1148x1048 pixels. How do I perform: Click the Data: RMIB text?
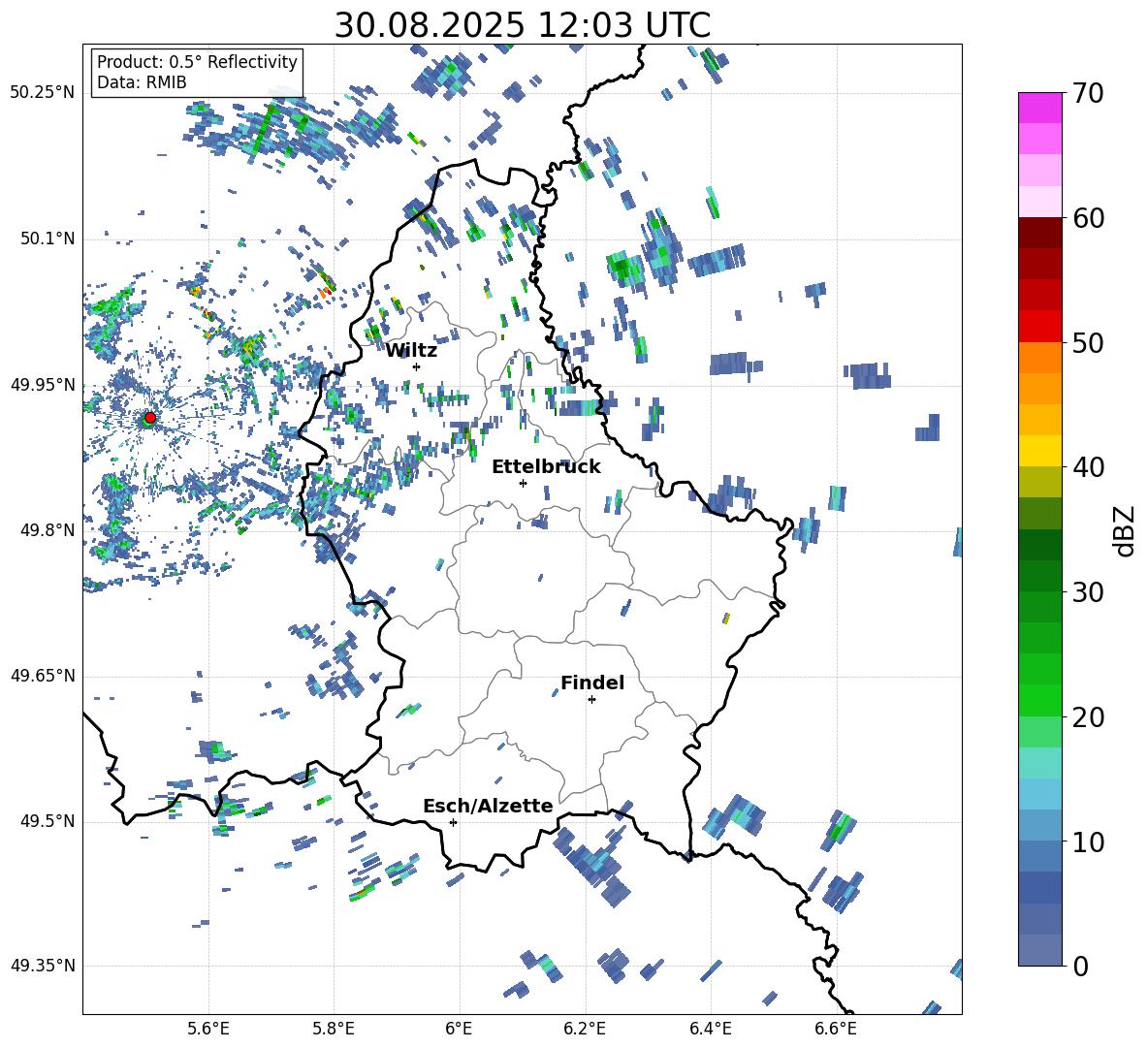(x=142, y=82)
